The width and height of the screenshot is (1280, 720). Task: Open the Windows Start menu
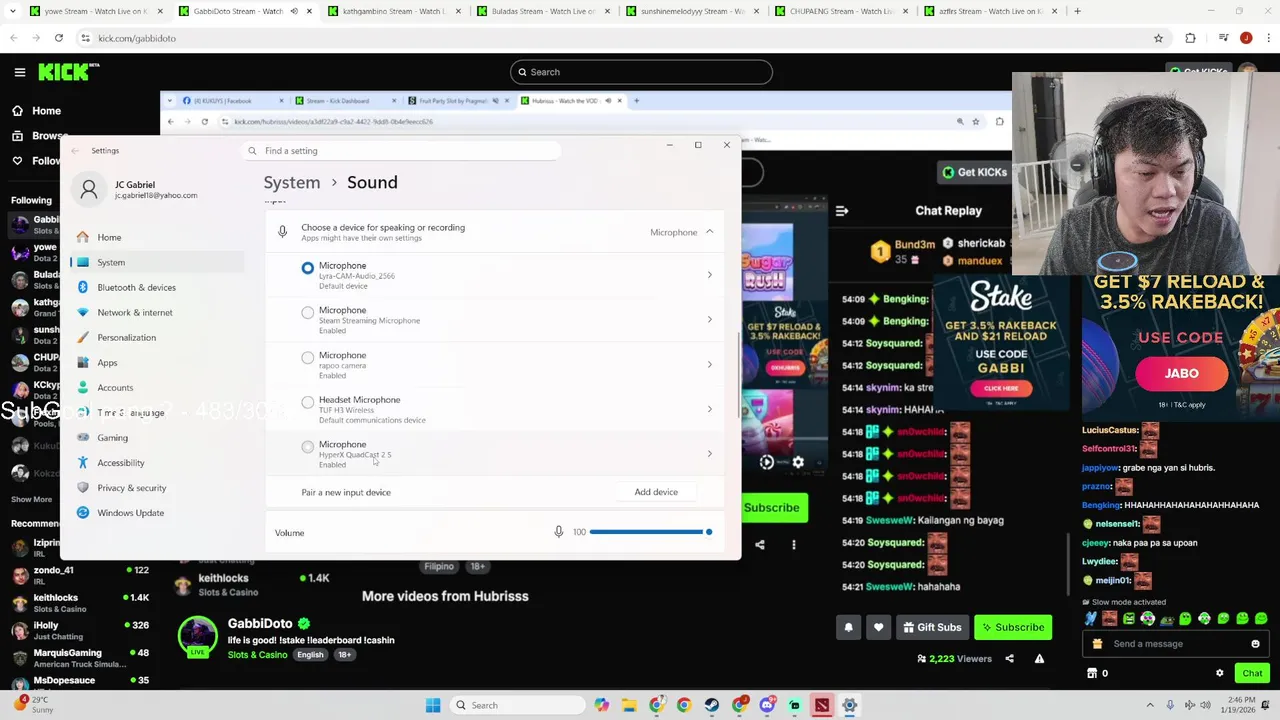(x=433, y=705)
